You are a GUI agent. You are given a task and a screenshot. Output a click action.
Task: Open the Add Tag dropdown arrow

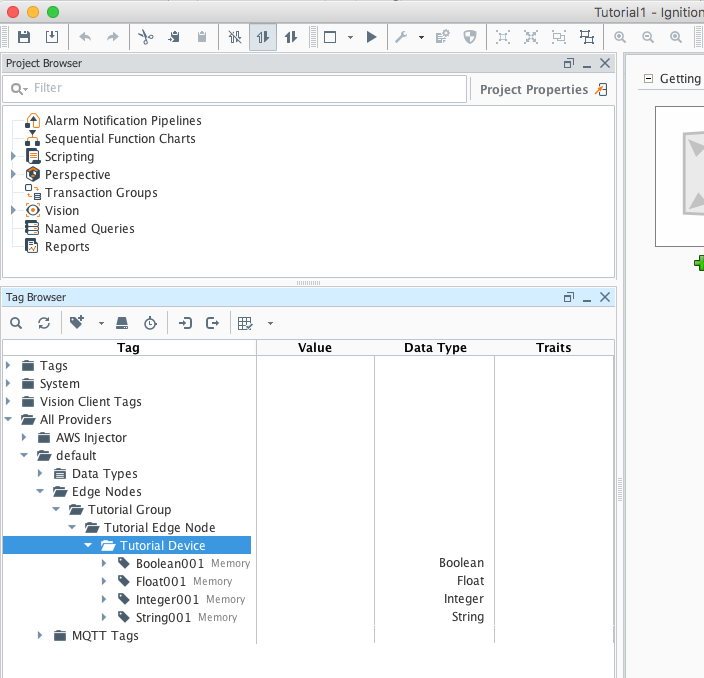point(101,323)
